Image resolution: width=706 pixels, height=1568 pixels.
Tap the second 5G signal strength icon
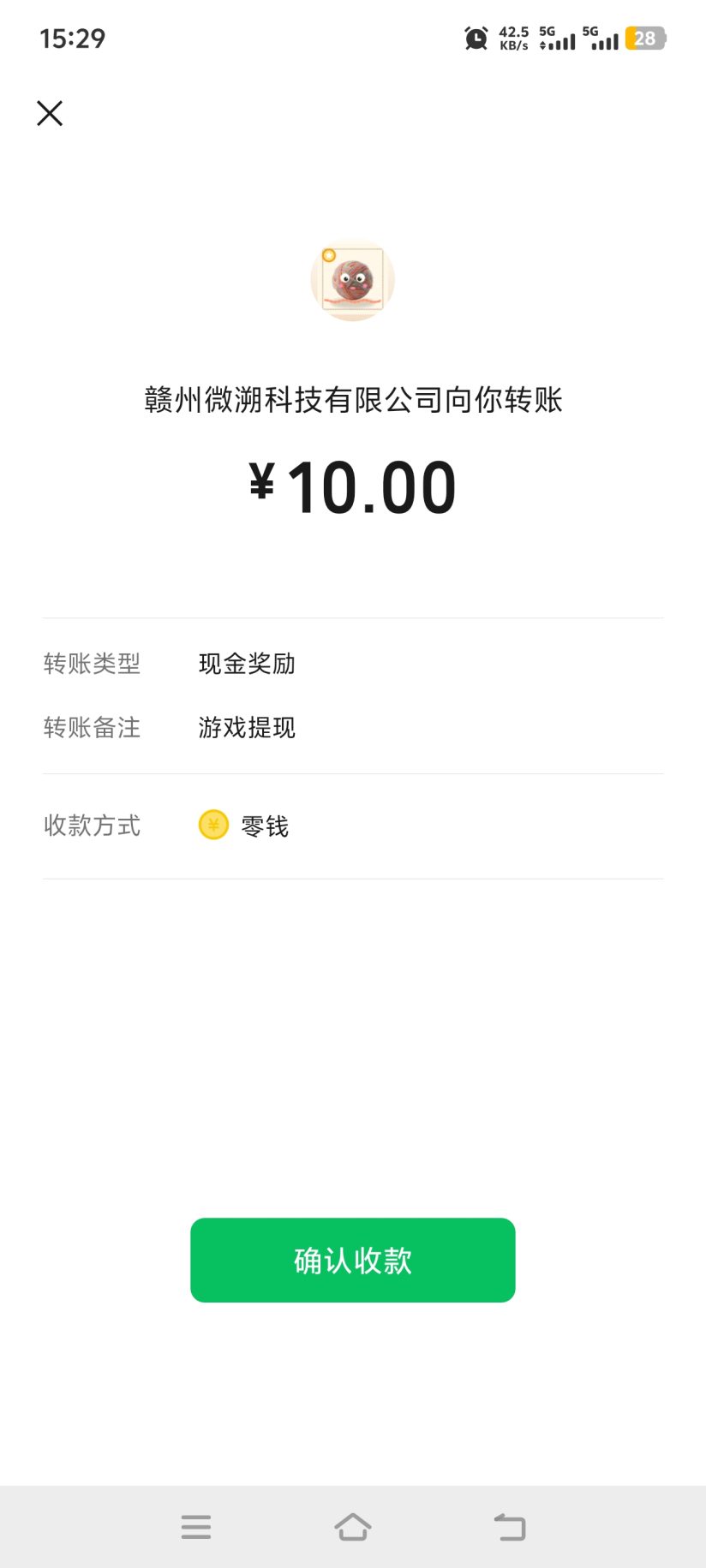(x=601, y=39)
